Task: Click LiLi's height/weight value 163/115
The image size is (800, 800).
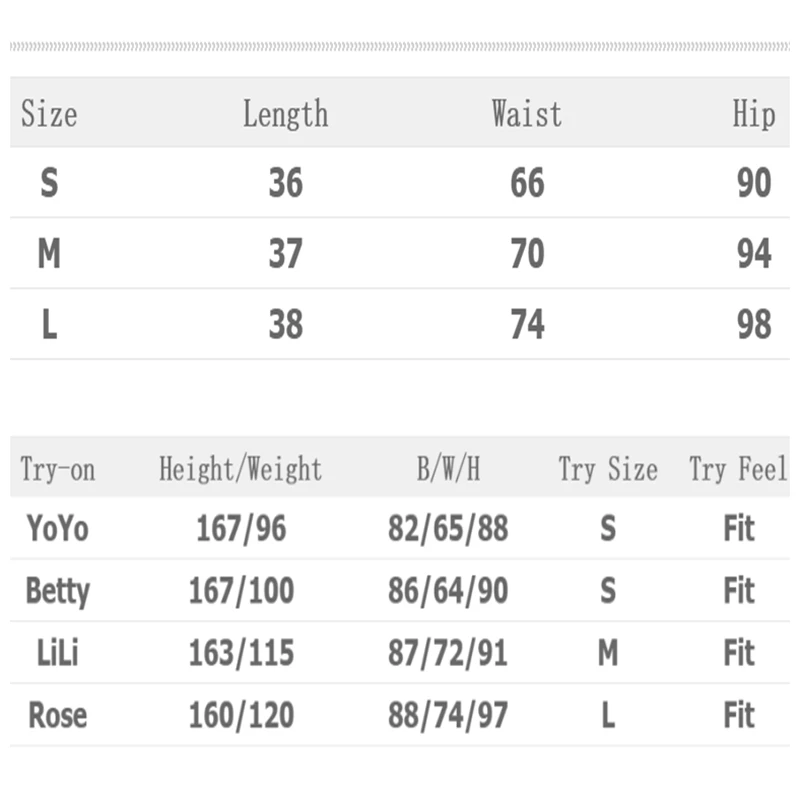Action: pos(241,653)
